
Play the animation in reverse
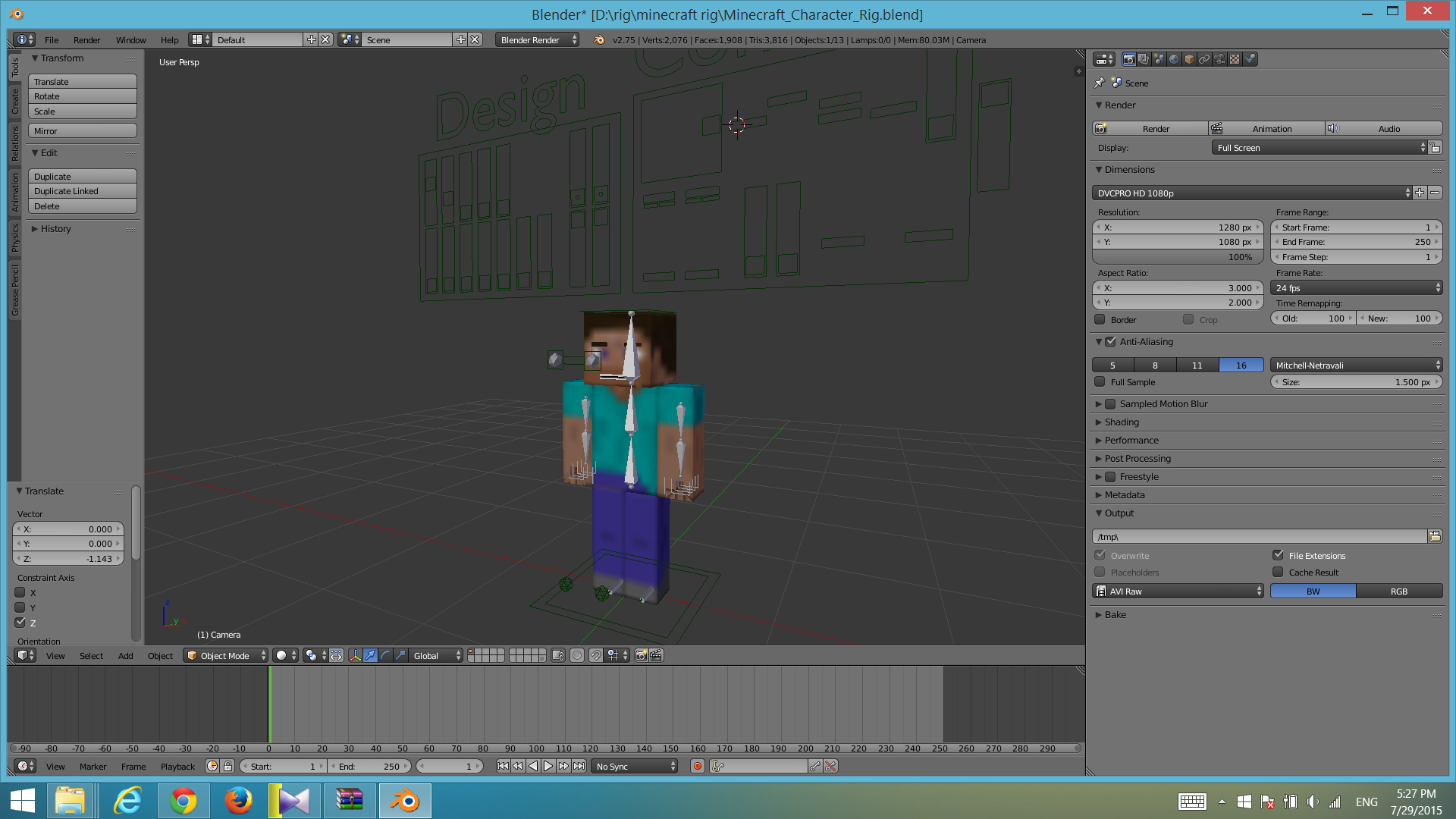click(533, 766)
